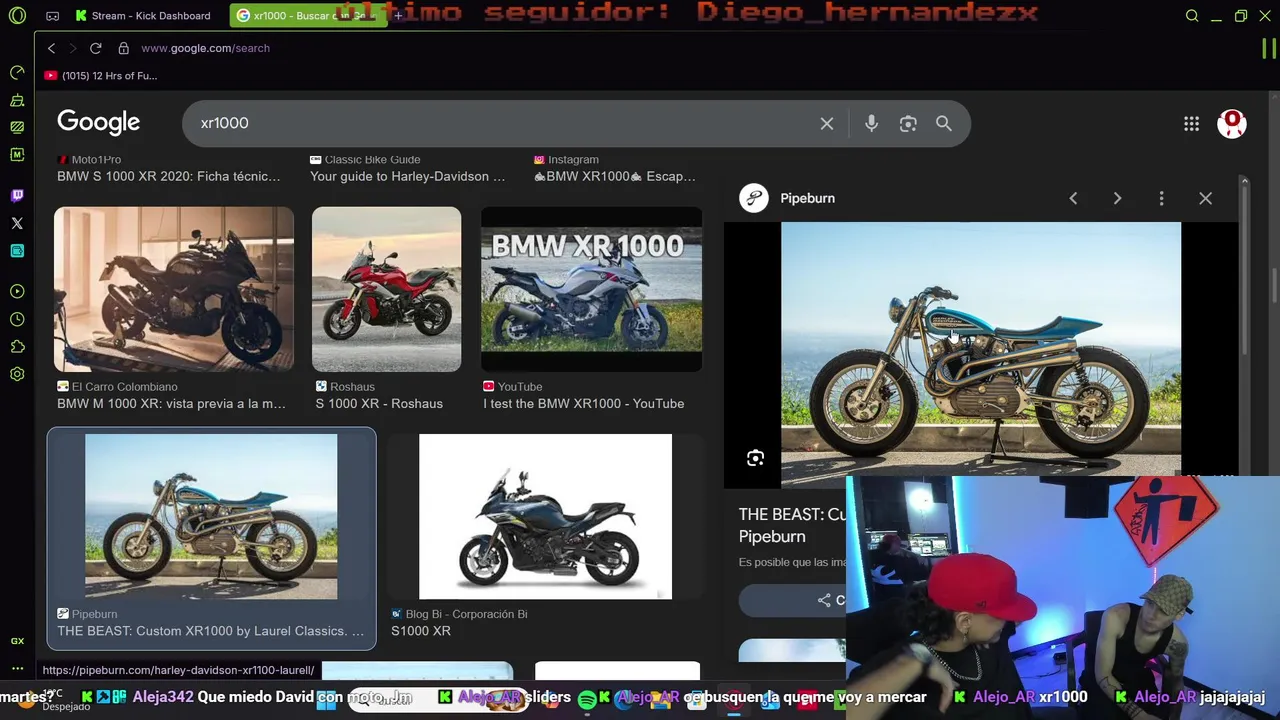Open the YouTube 12 Hrs bookmark
Viewport: 1280px width, 720px height.
101,76
